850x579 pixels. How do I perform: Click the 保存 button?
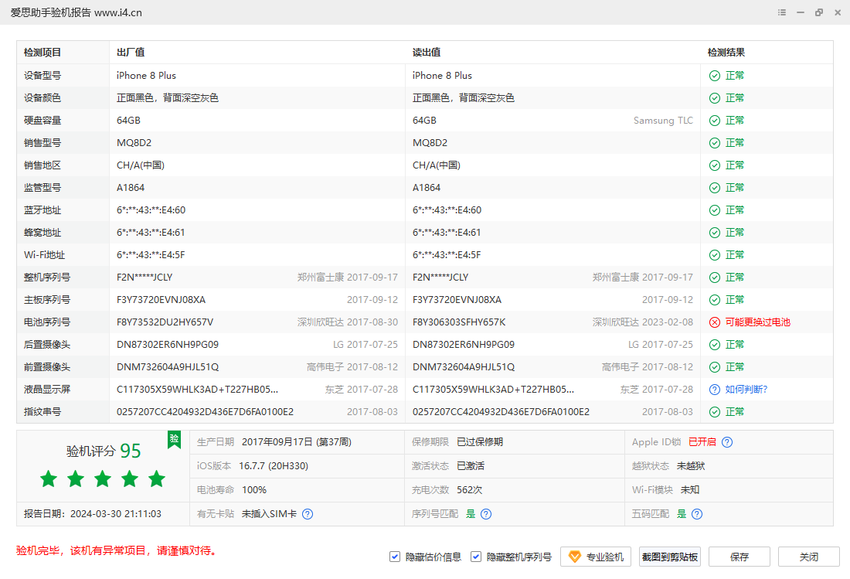[x=739, y=557]
